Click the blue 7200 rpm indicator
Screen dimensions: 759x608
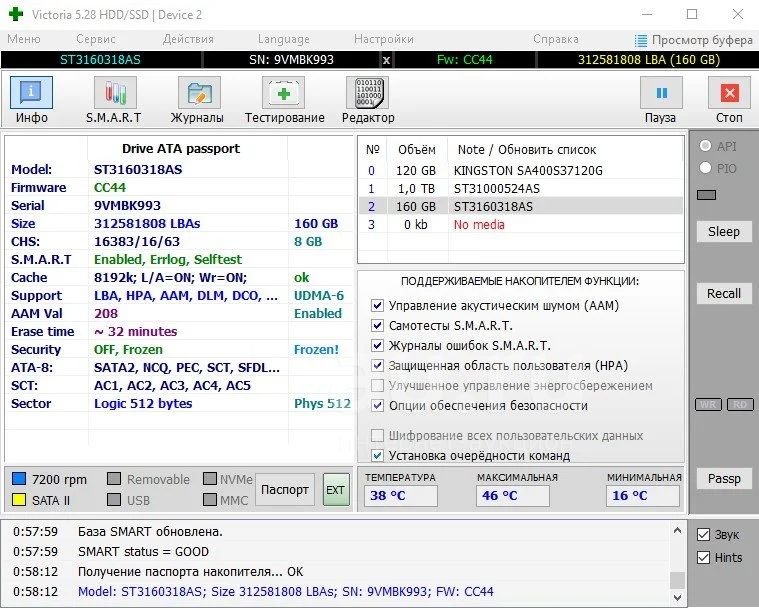[x=18, y=478]
